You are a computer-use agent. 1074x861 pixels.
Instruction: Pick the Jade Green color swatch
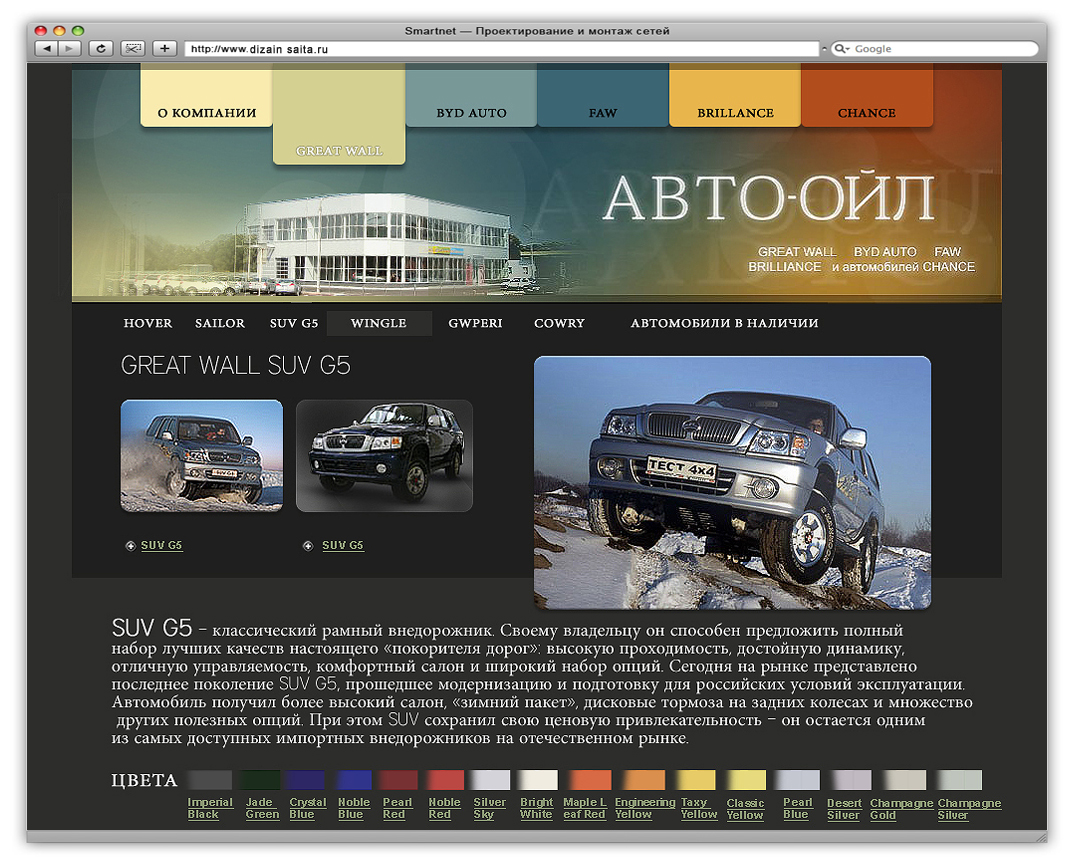pyautogui.click(x=260, y=779)
